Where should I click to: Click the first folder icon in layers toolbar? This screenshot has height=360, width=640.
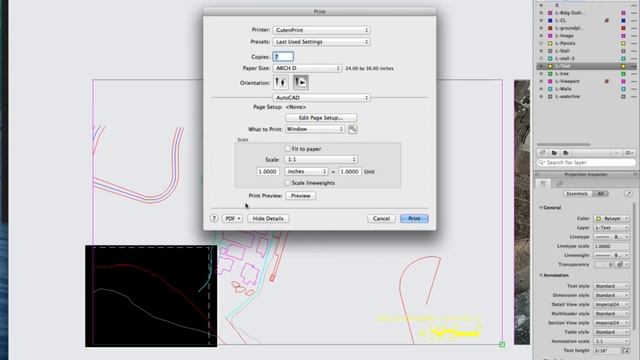554,153
